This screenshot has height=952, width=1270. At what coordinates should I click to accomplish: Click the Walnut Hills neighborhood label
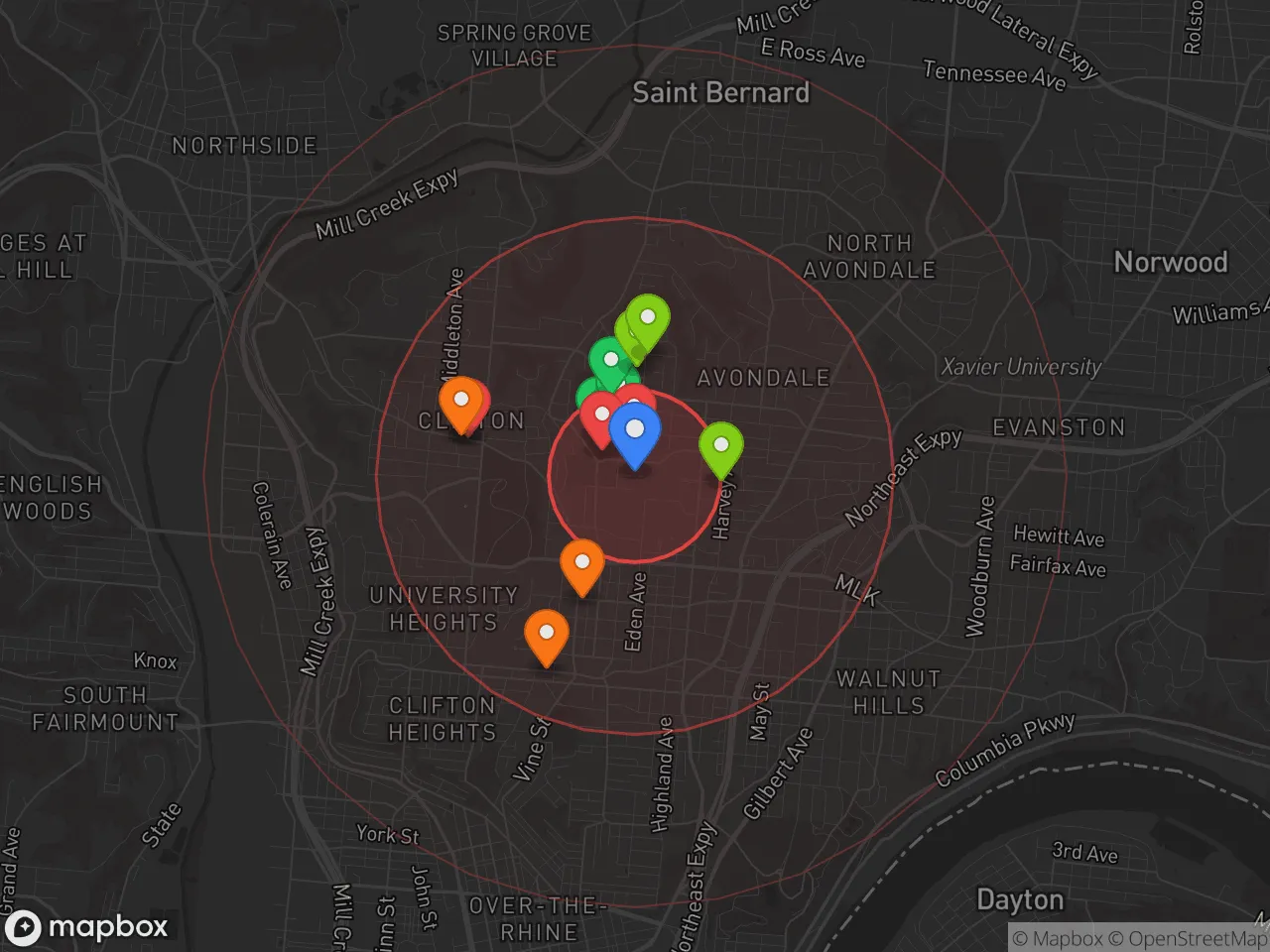point(888,692)
